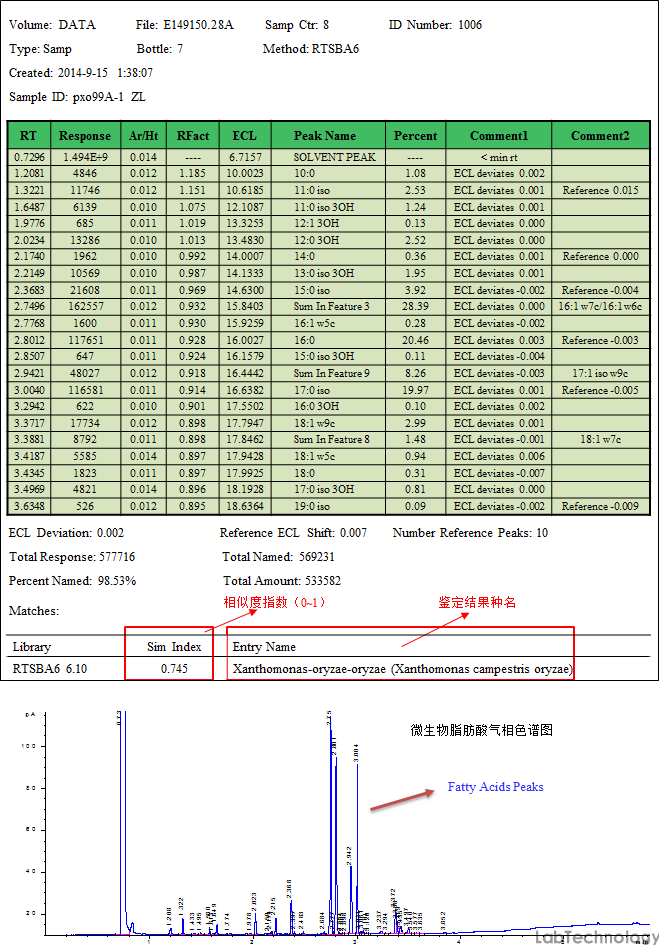Click the RT value 3.6348
The height and width of the screenshot is (945, 659).
[x=30, y=506]
